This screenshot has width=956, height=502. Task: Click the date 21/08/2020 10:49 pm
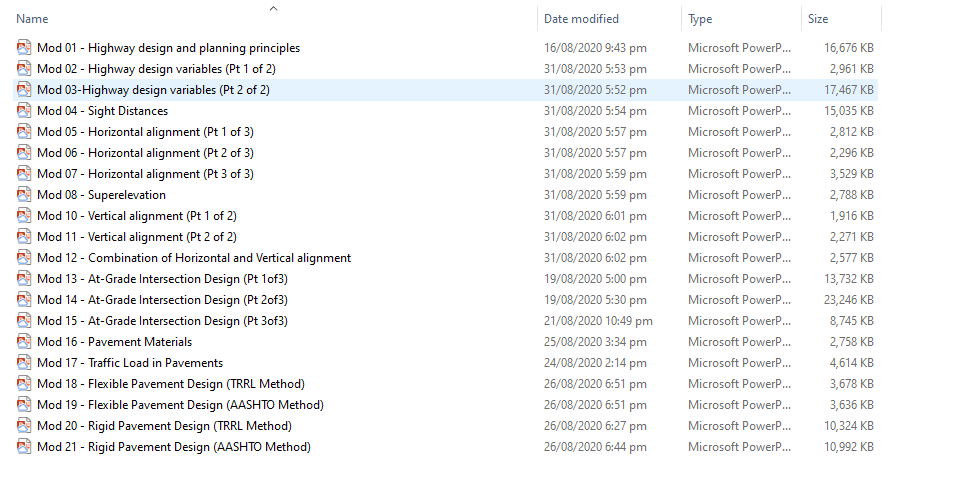tap(598, 321)
